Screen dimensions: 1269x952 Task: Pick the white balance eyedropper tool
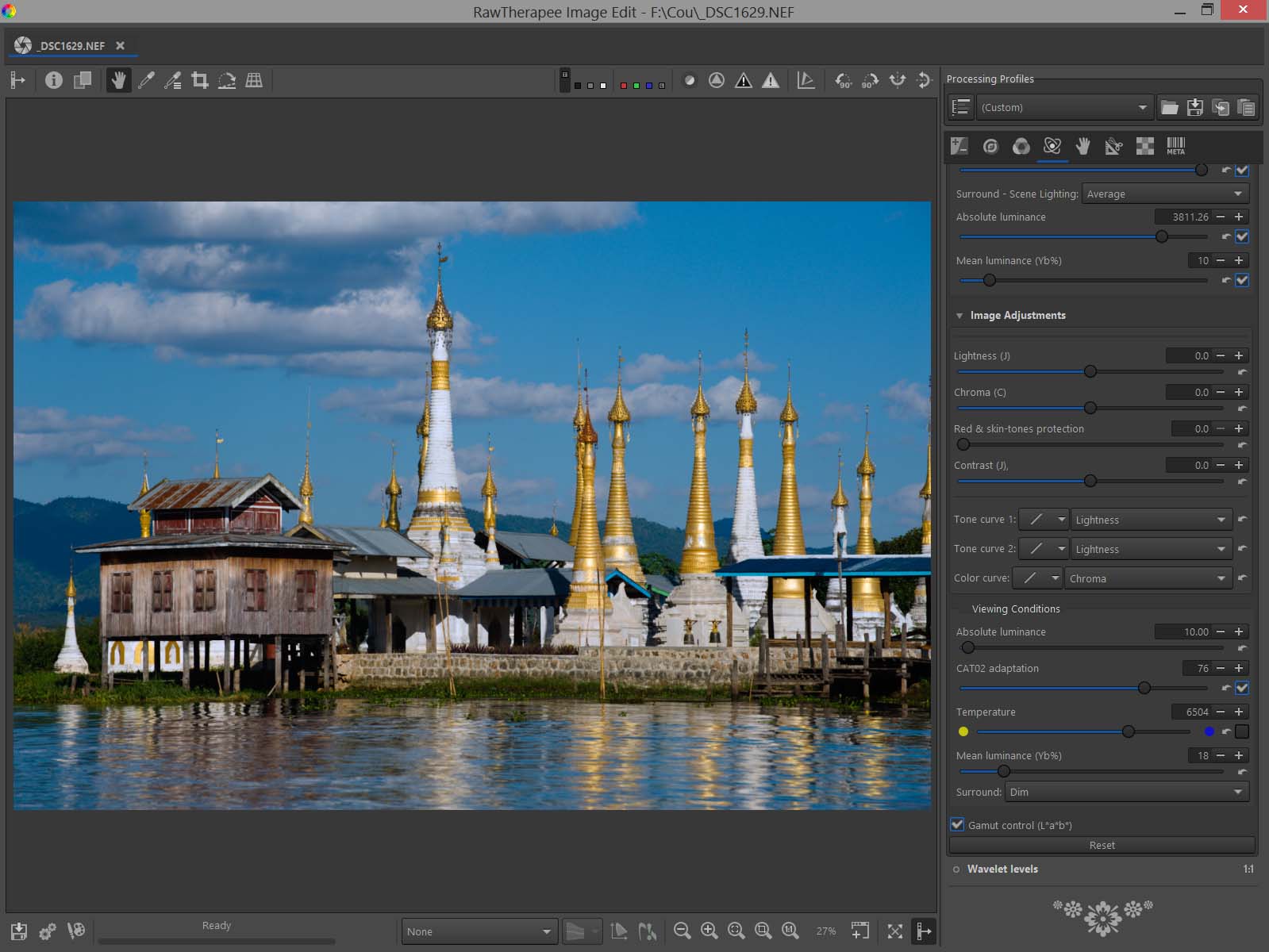pos(146,80)
